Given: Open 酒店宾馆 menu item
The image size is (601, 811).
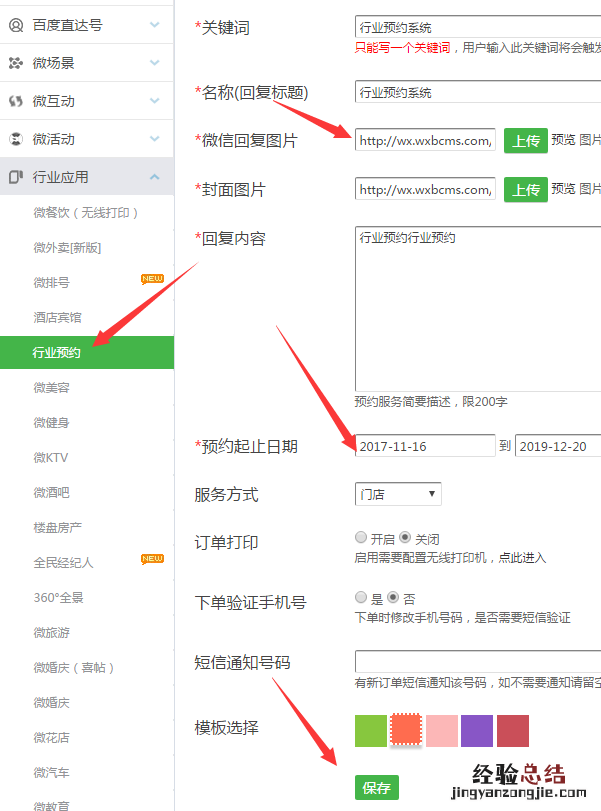Looking at the screenshot, I should (57, 318).
